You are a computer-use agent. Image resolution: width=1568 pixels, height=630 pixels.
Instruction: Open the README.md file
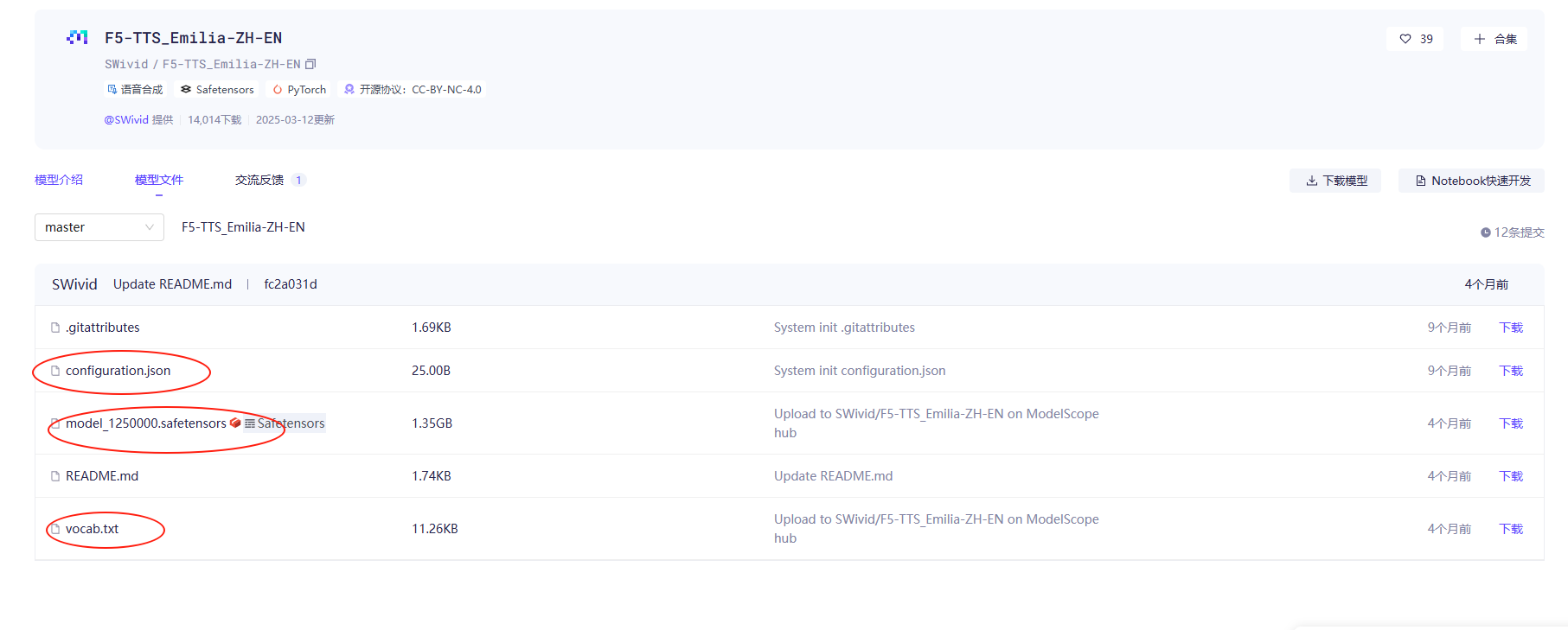click(x=102, y=476)
